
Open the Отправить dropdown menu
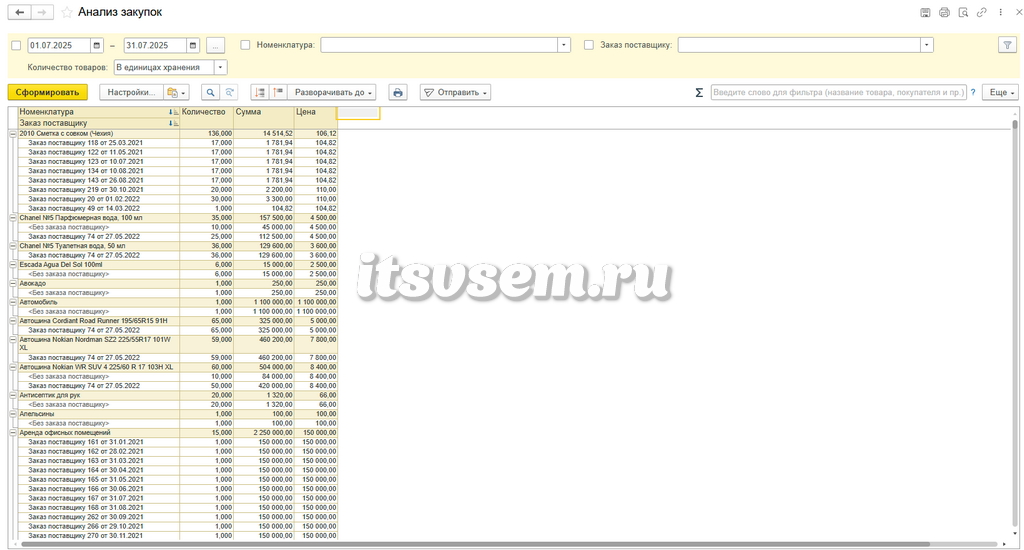pyautogui.click(x=455, y=93)
